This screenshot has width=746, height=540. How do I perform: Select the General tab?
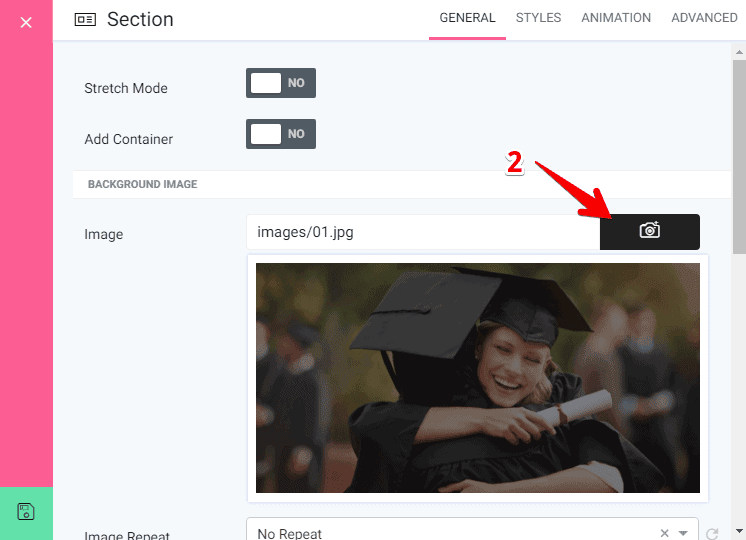[x=467, y=18]
